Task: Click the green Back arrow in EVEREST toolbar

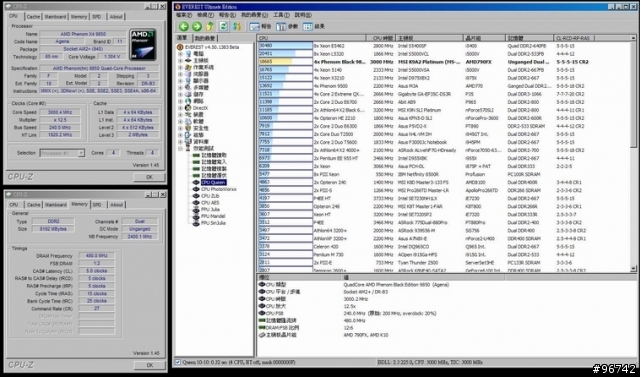Action: pyautogui.click(x=184, y=27)
